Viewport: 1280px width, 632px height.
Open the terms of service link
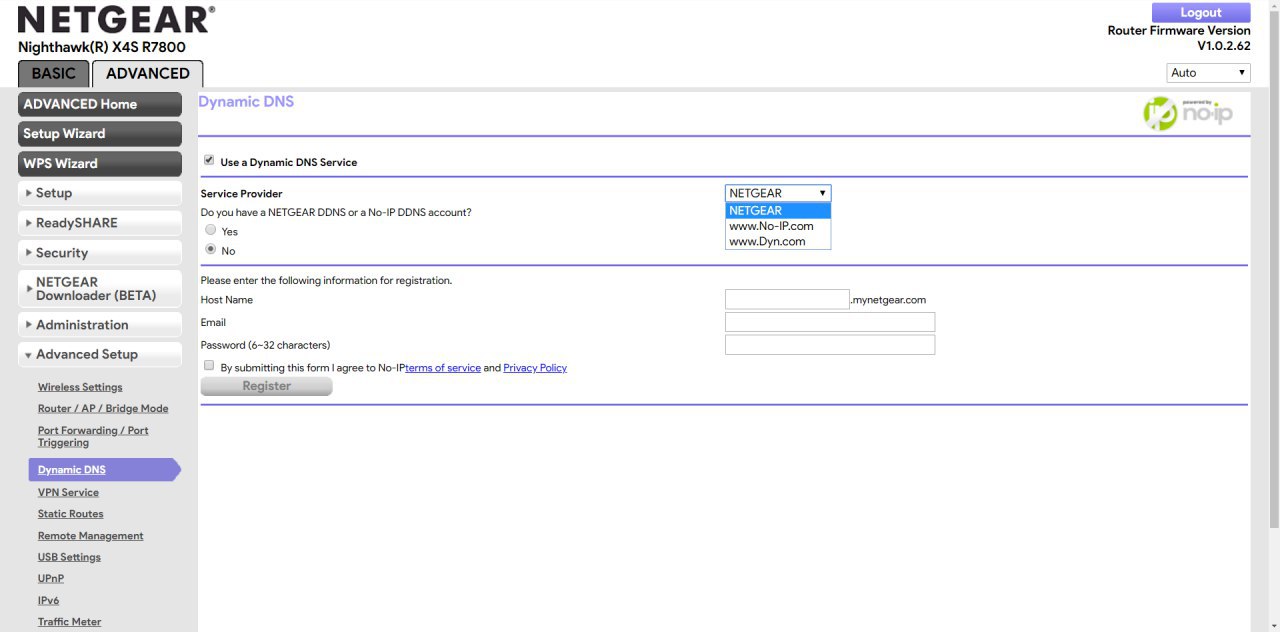tap(443, 368)
